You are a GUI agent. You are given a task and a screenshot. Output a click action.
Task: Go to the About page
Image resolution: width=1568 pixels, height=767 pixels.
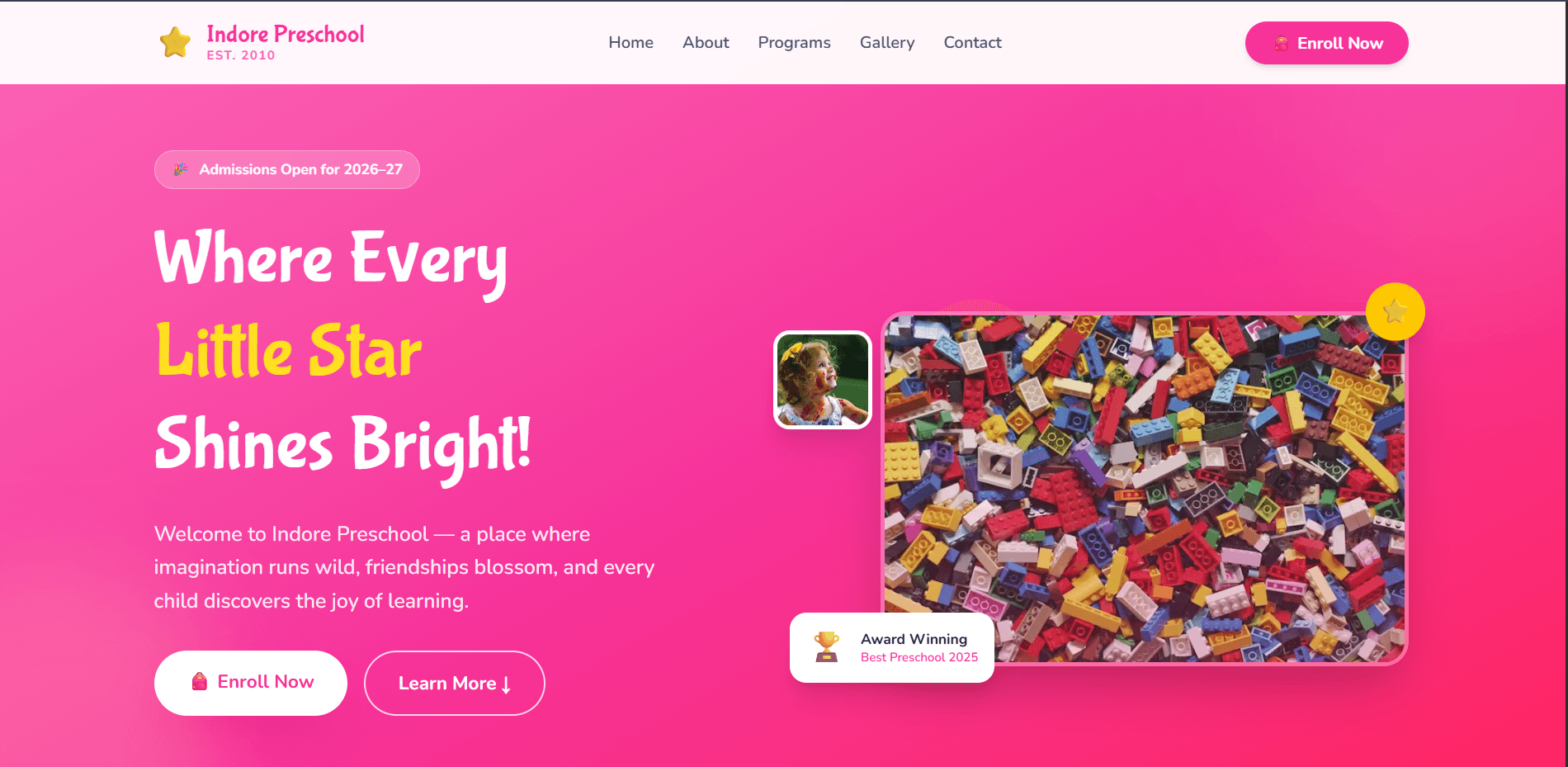point(706,42)
